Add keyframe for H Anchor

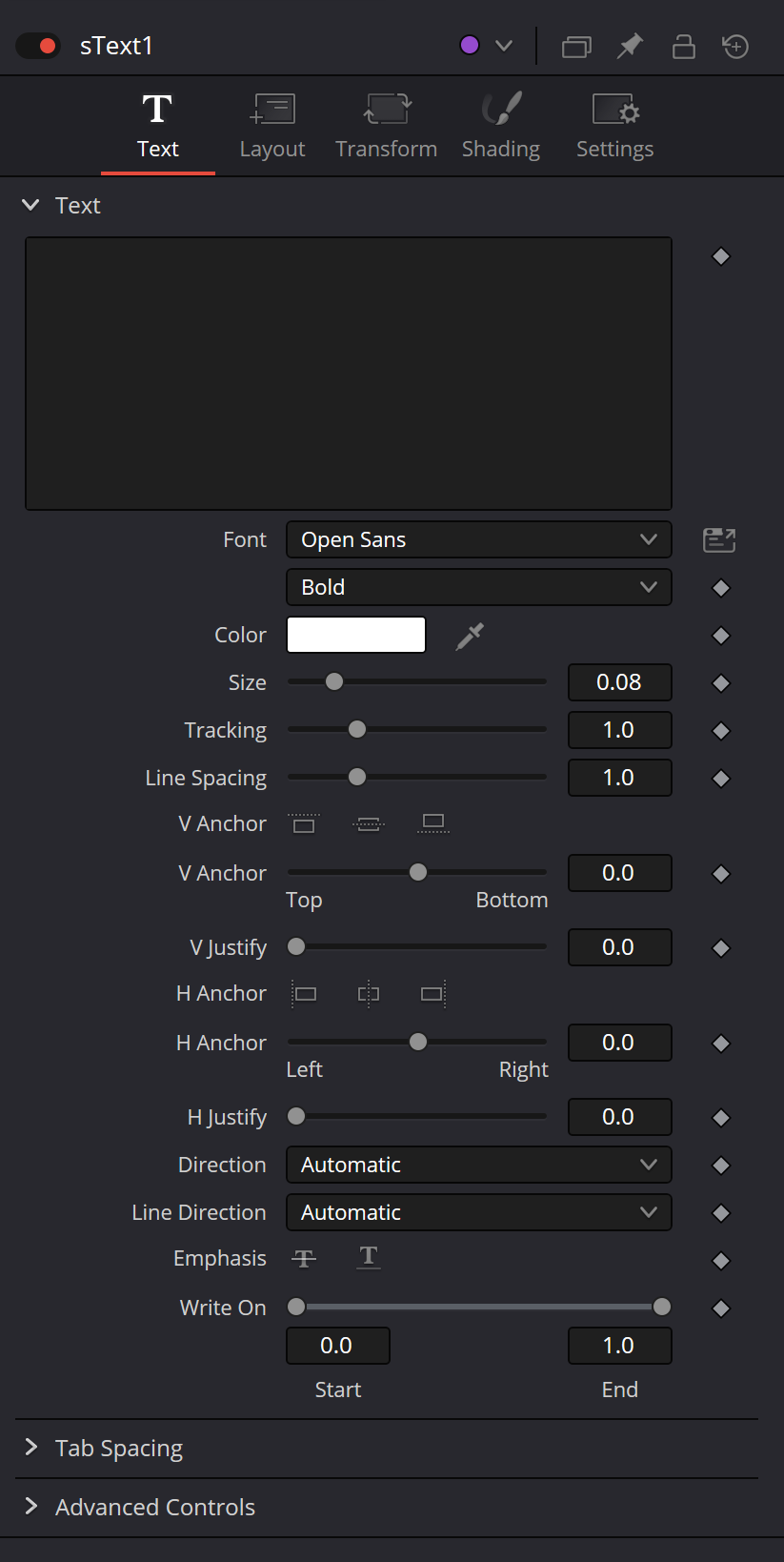(x=721, y=1044)
